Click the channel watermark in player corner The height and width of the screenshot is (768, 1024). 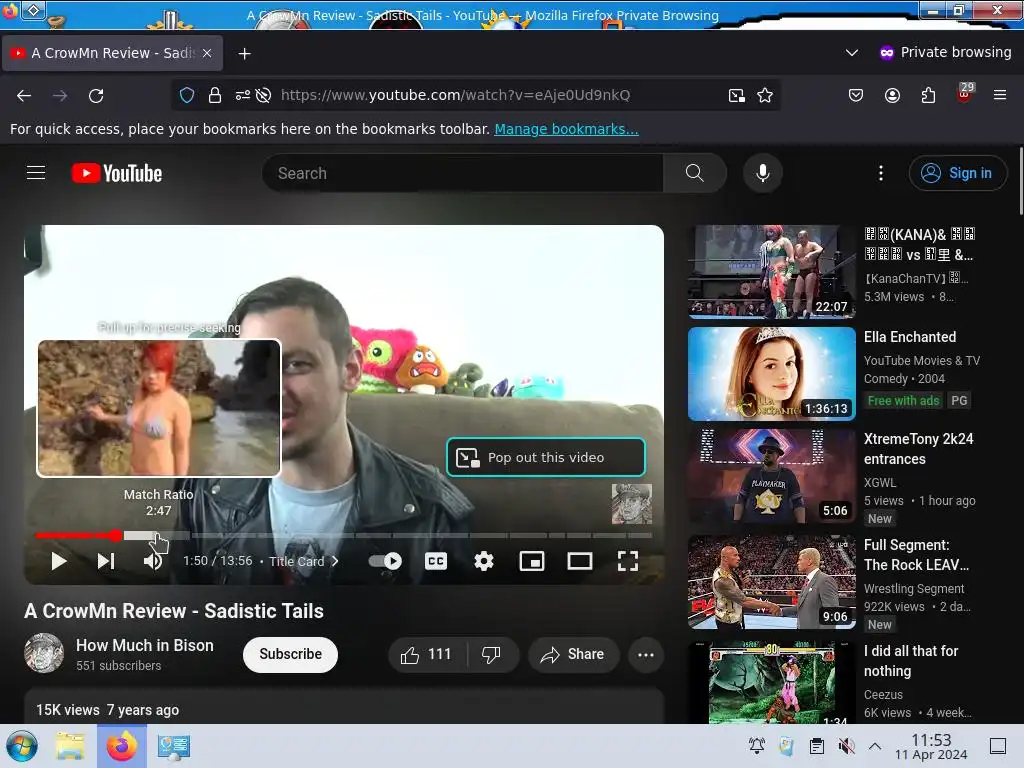tap(632, 504)
